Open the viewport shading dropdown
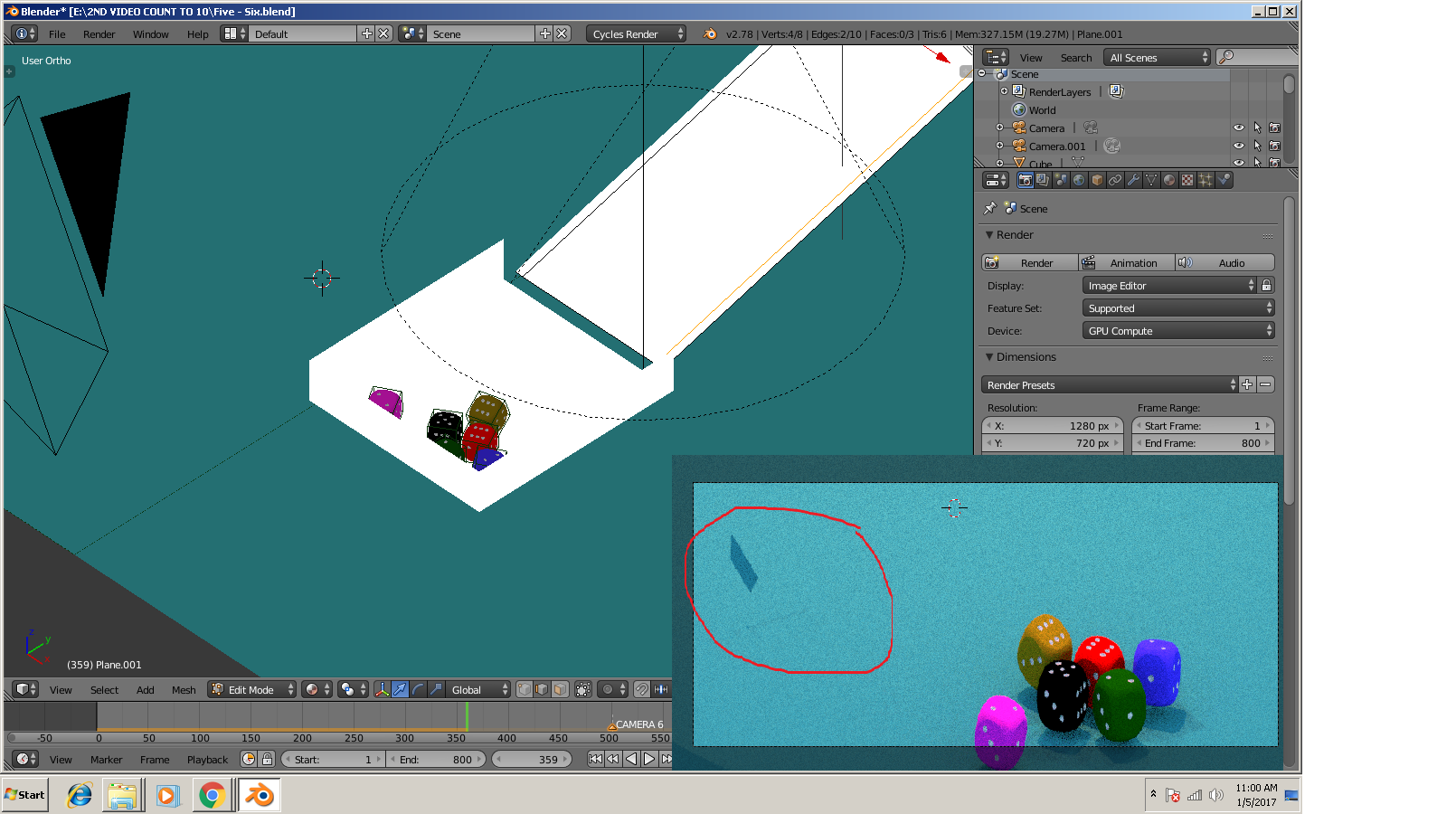The image size is (1456, 814). (x=317, y=689)
